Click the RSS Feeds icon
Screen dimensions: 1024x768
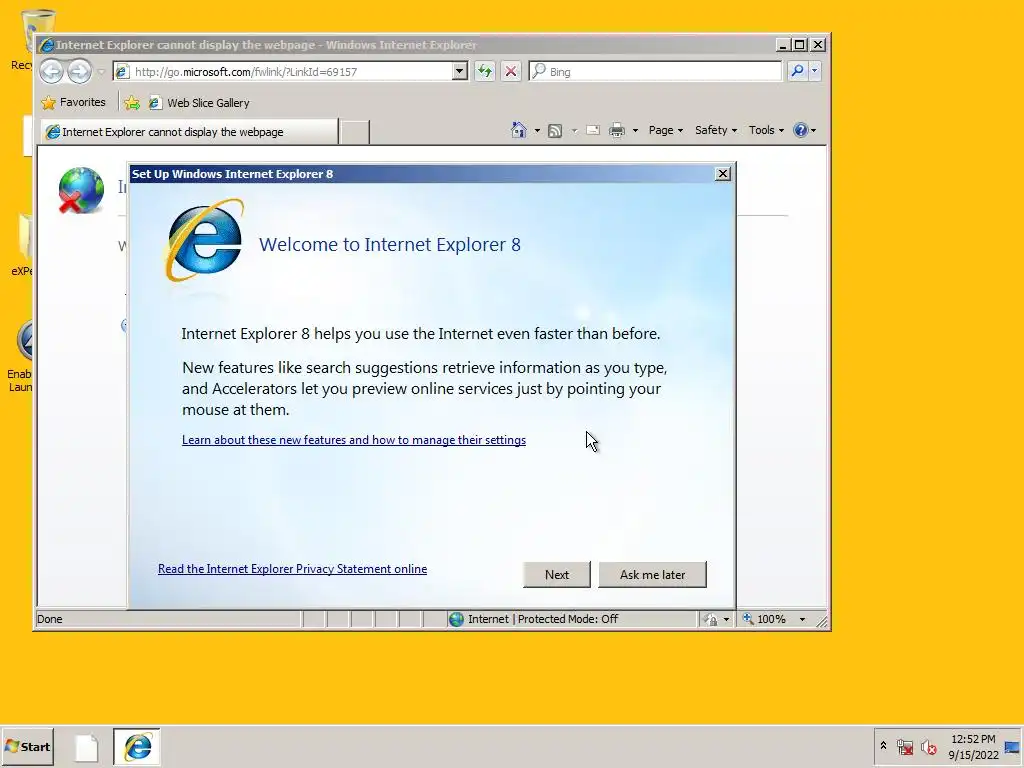(x=554, y=131)
